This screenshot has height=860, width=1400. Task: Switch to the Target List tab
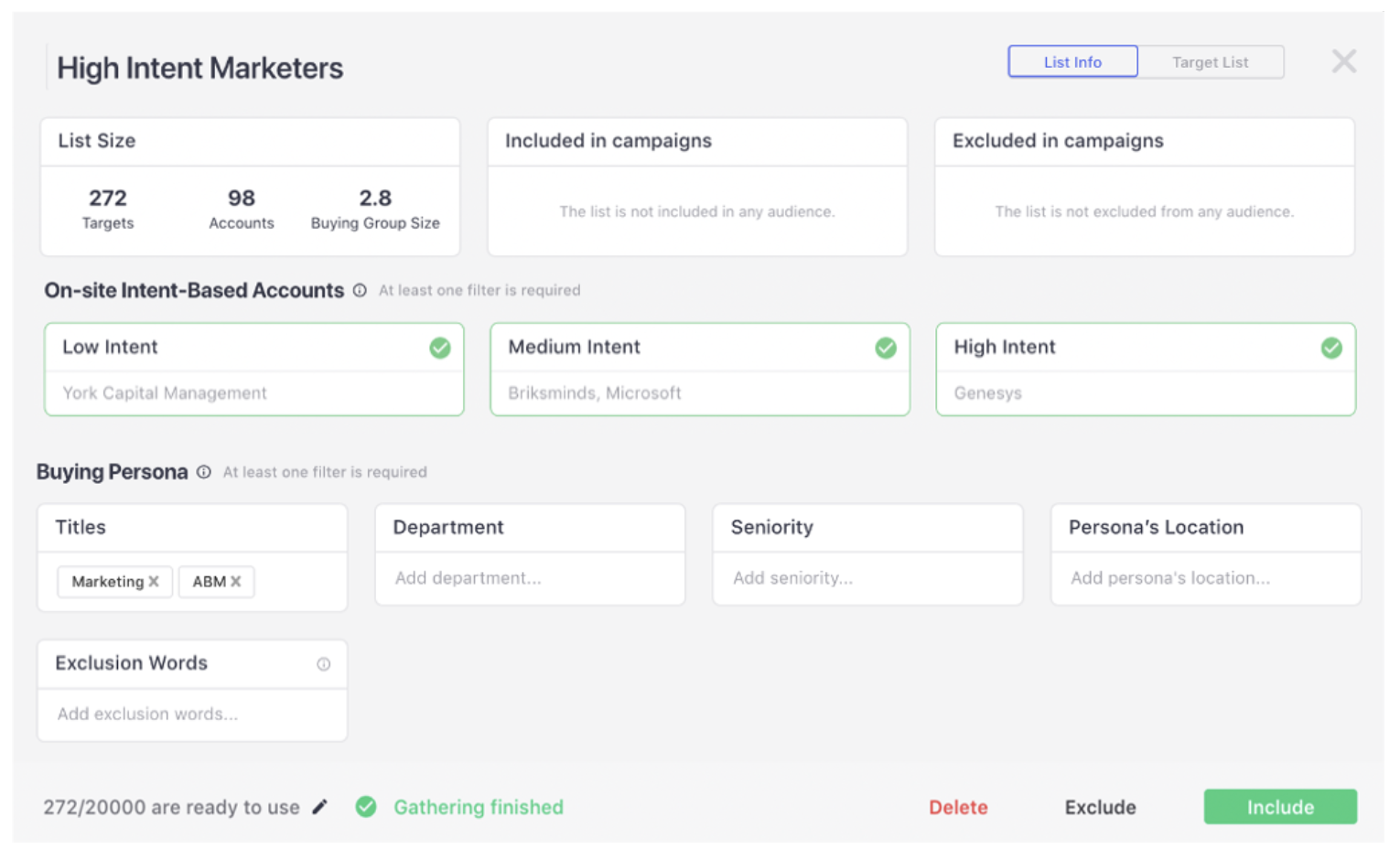[x=1210, y=62]
